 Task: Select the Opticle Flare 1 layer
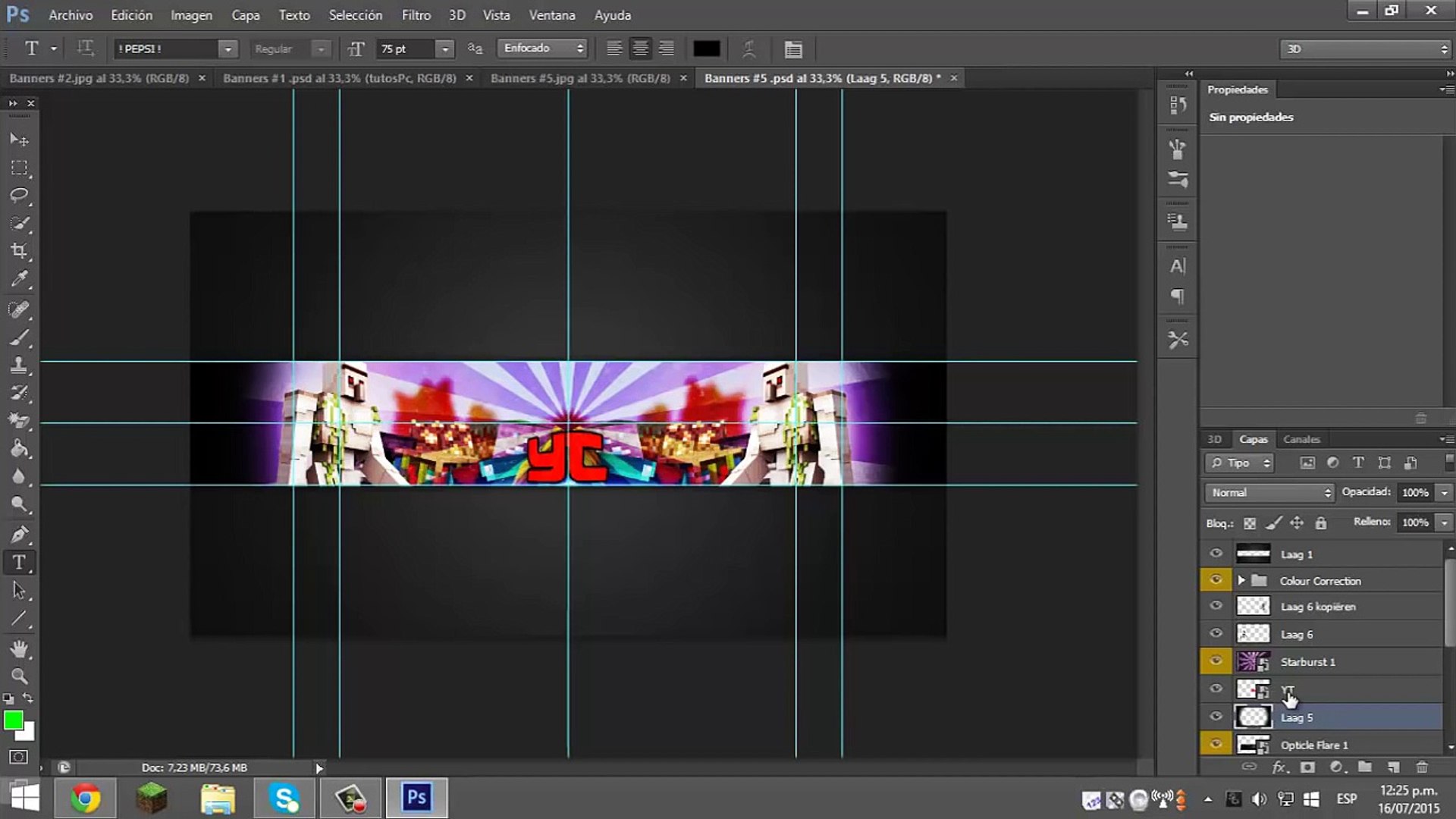[1314, 745]
